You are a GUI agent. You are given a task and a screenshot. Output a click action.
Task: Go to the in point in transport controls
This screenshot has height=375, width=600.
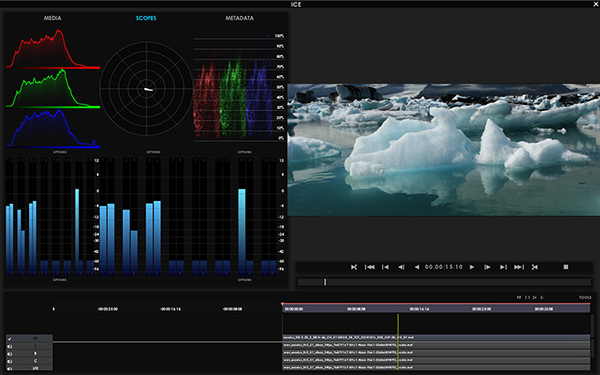354,267
